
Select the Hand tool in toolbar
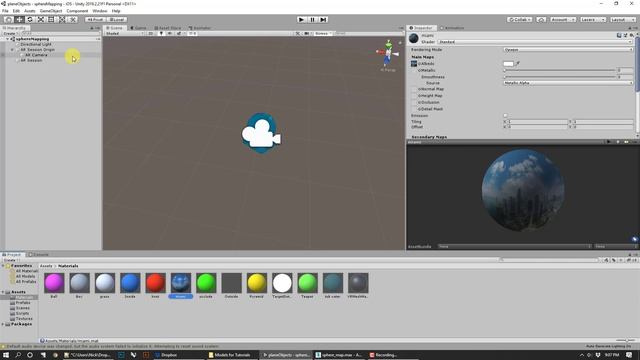pos(8,19)
